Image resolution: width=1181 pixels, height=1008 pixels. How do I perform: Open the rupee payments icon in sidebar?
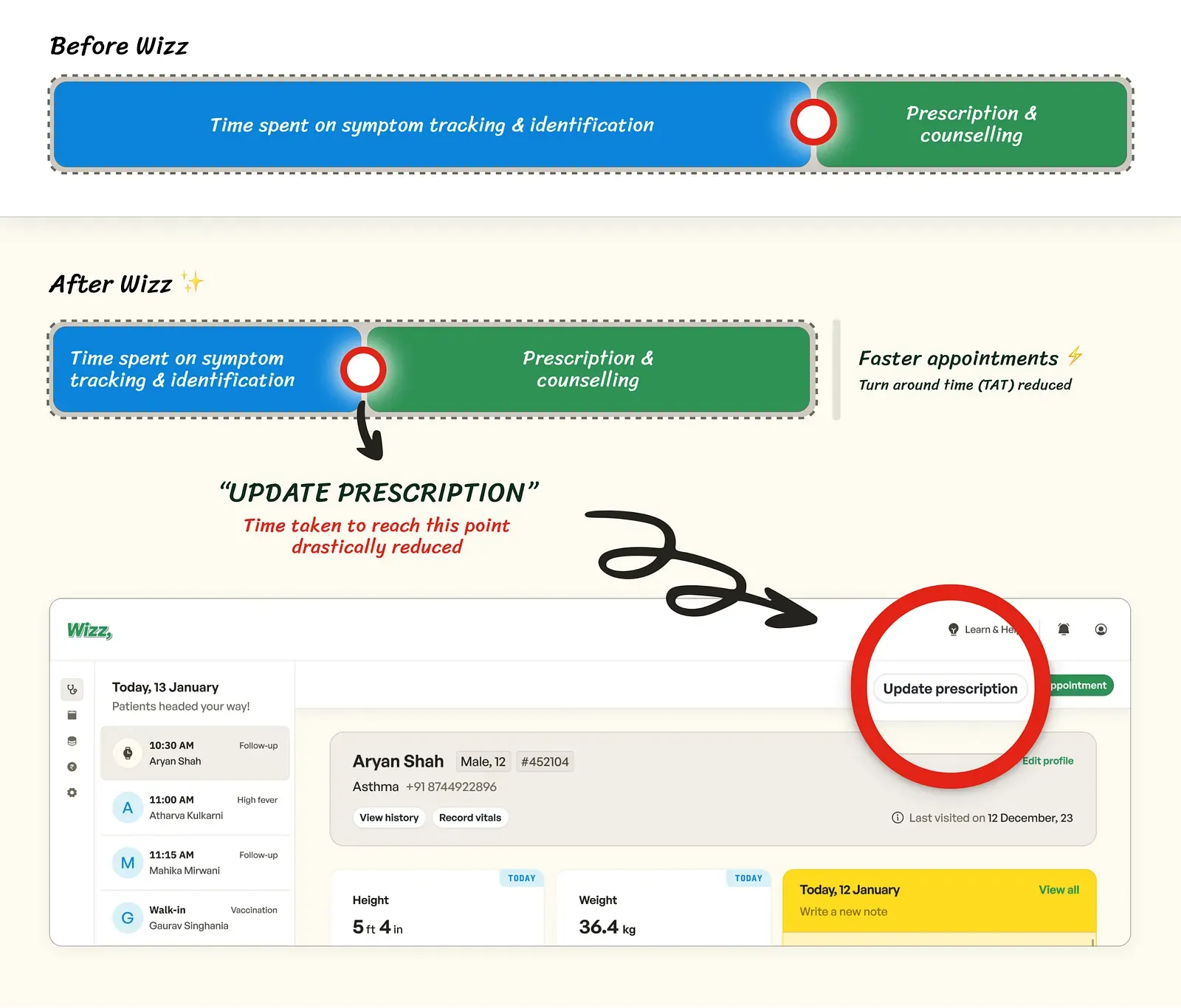(x=72, y=767)
